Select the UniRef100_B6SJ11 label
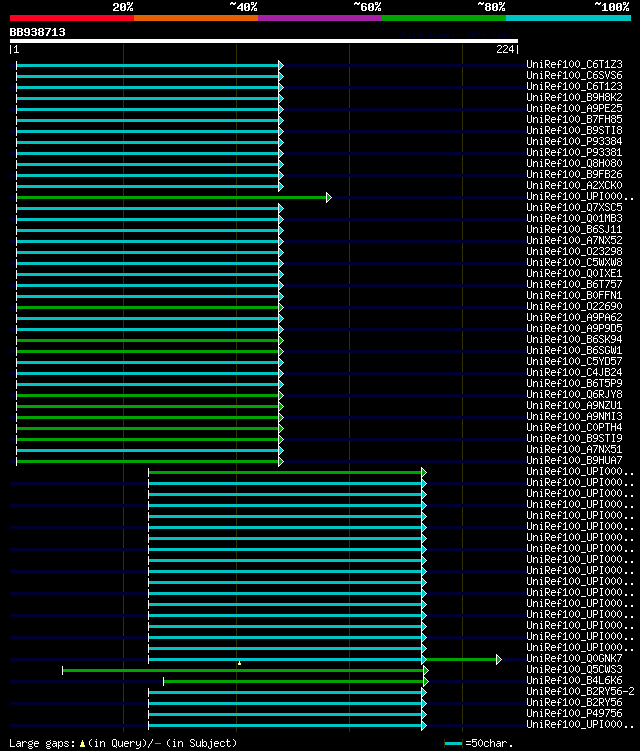This screenshot has height=751, width=640. tap(574, 229)
